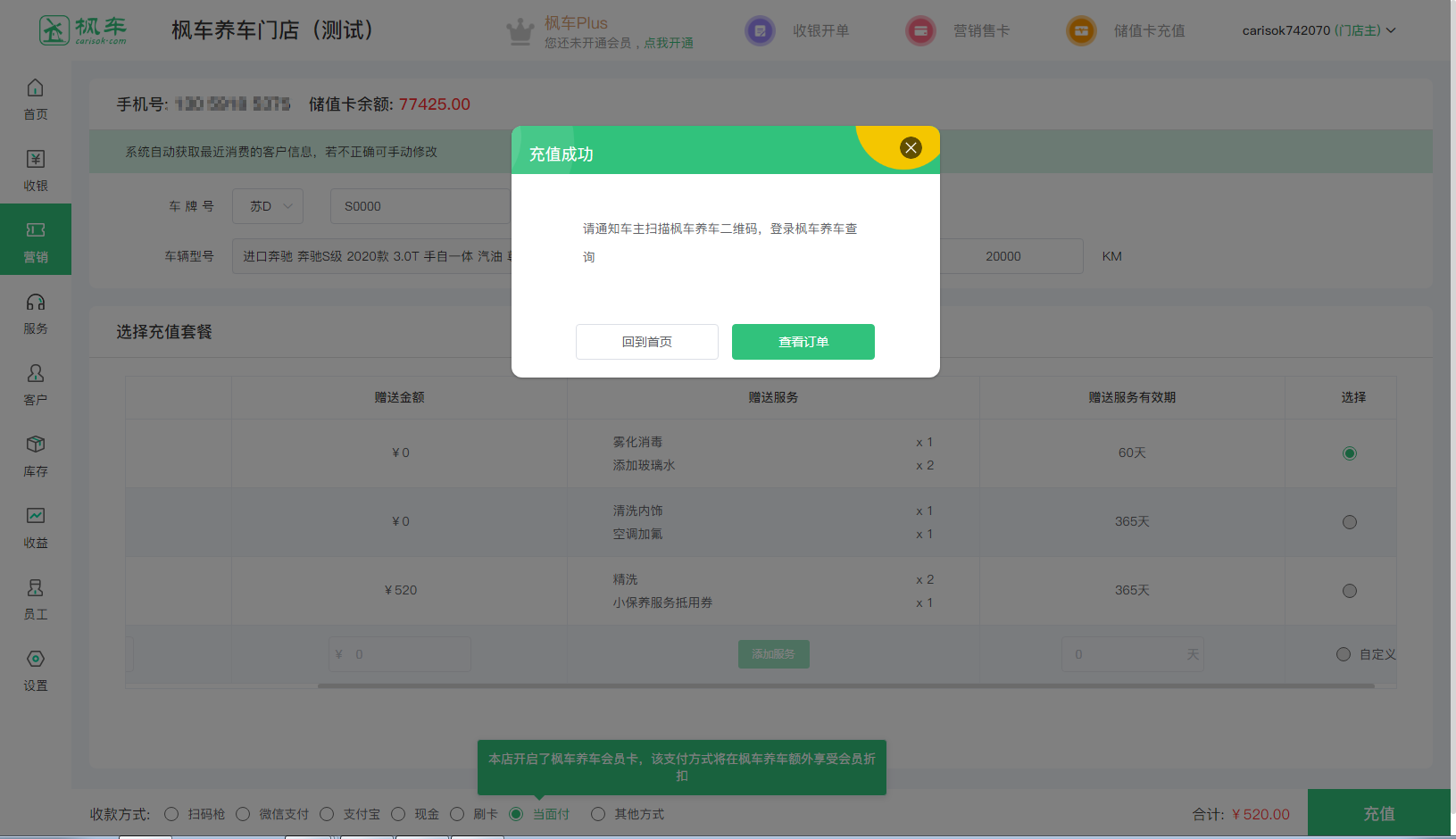
Task: Close the recharge success dialog
Action: click(911, 148)
